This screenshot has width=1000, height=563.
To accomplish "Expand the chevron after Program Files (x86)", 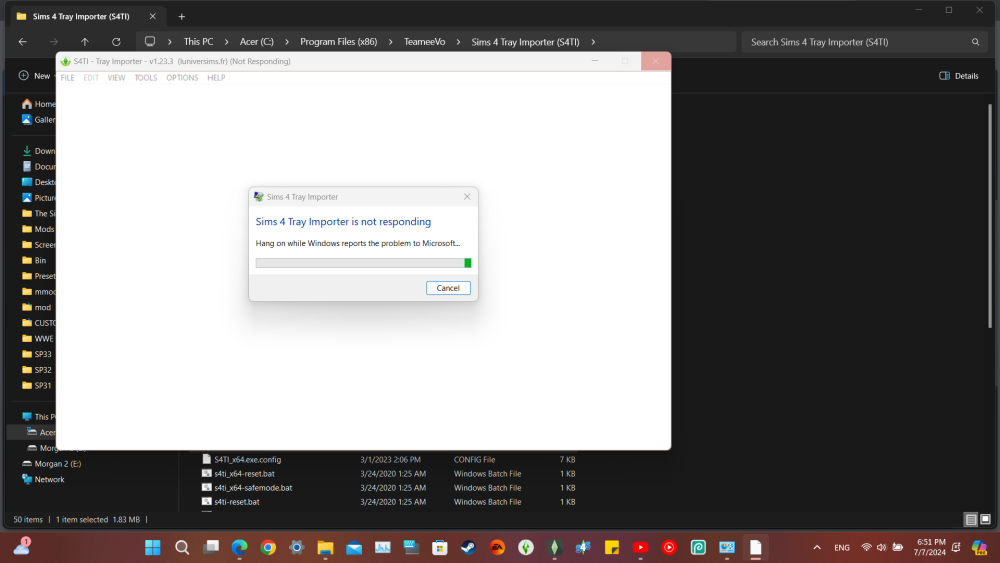I will tap(390, 42).
